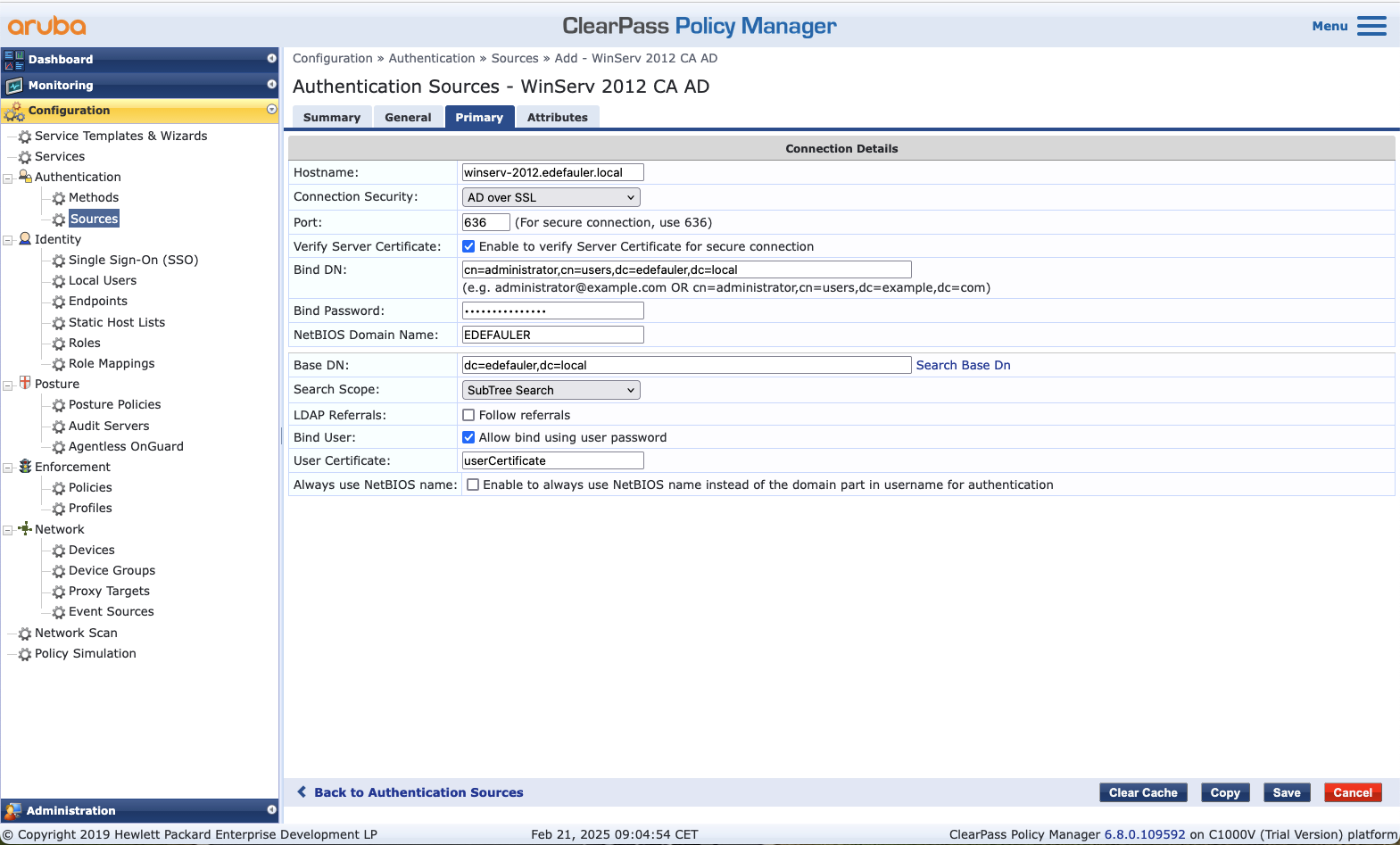1400x845 pixels.
Task: Click the Copy button
Action: click(x=1225, y=792)
